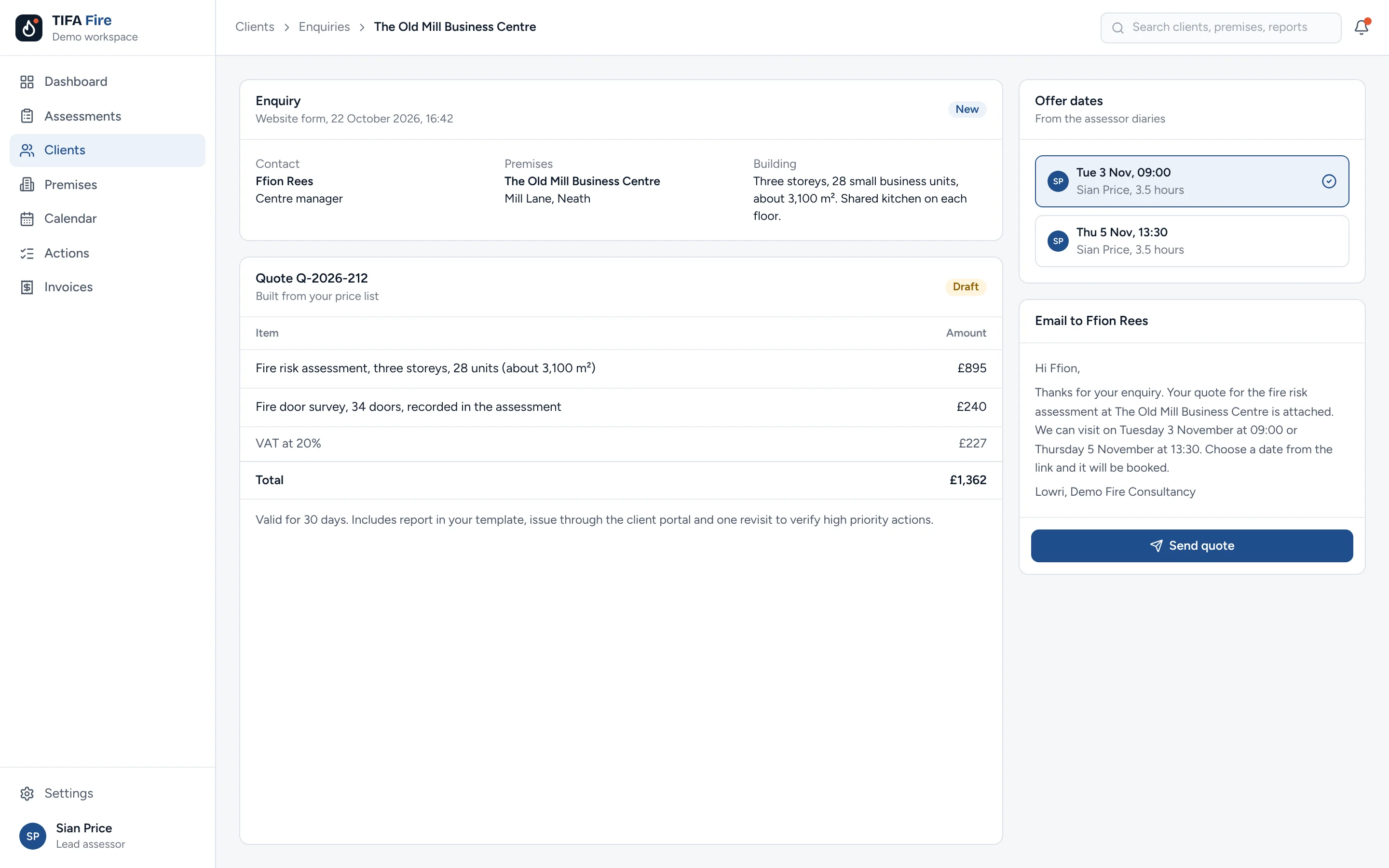Click the Assessments clipboard icon
This screenshot has width=1389, height=868.
pos(27,116)
